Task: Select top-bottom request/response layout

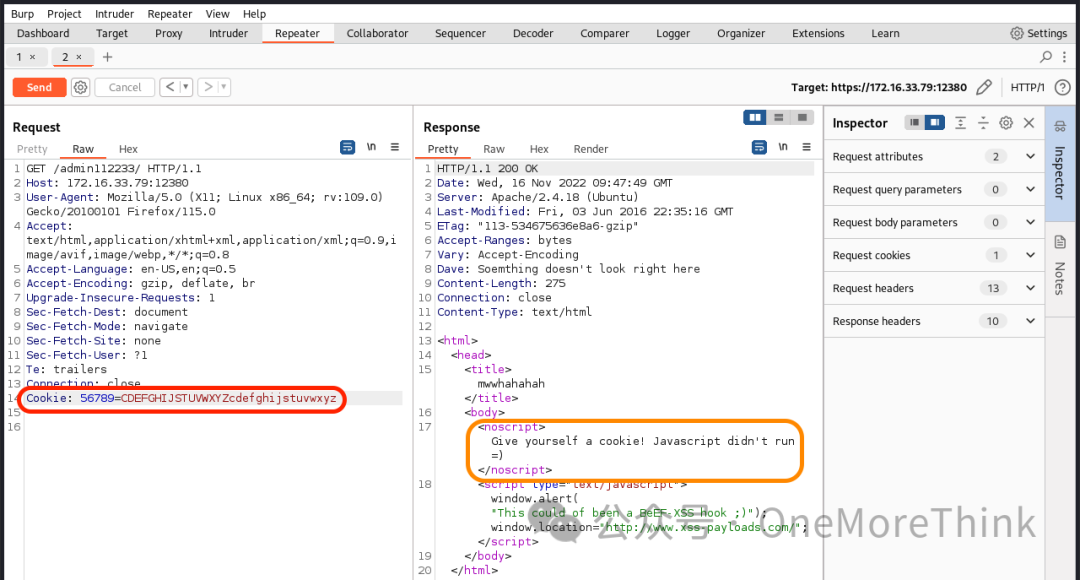Action: click(x=778, y=118)
